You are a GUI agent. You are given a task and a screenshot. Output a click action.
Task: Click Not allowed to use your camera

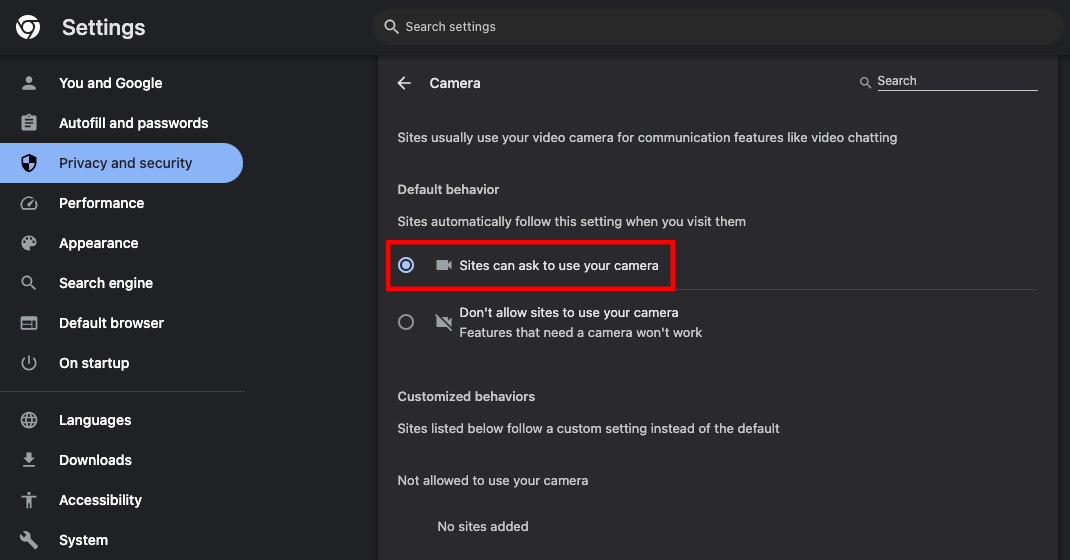coord(493,480)
